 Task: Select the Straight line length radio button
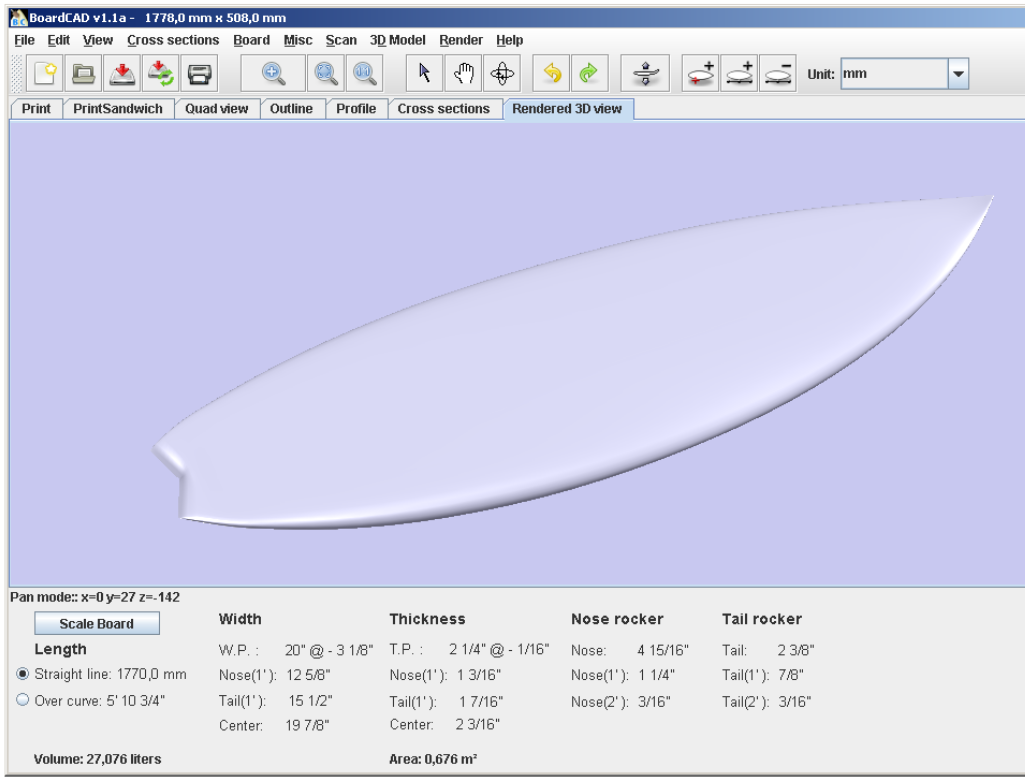coord(23,673)
